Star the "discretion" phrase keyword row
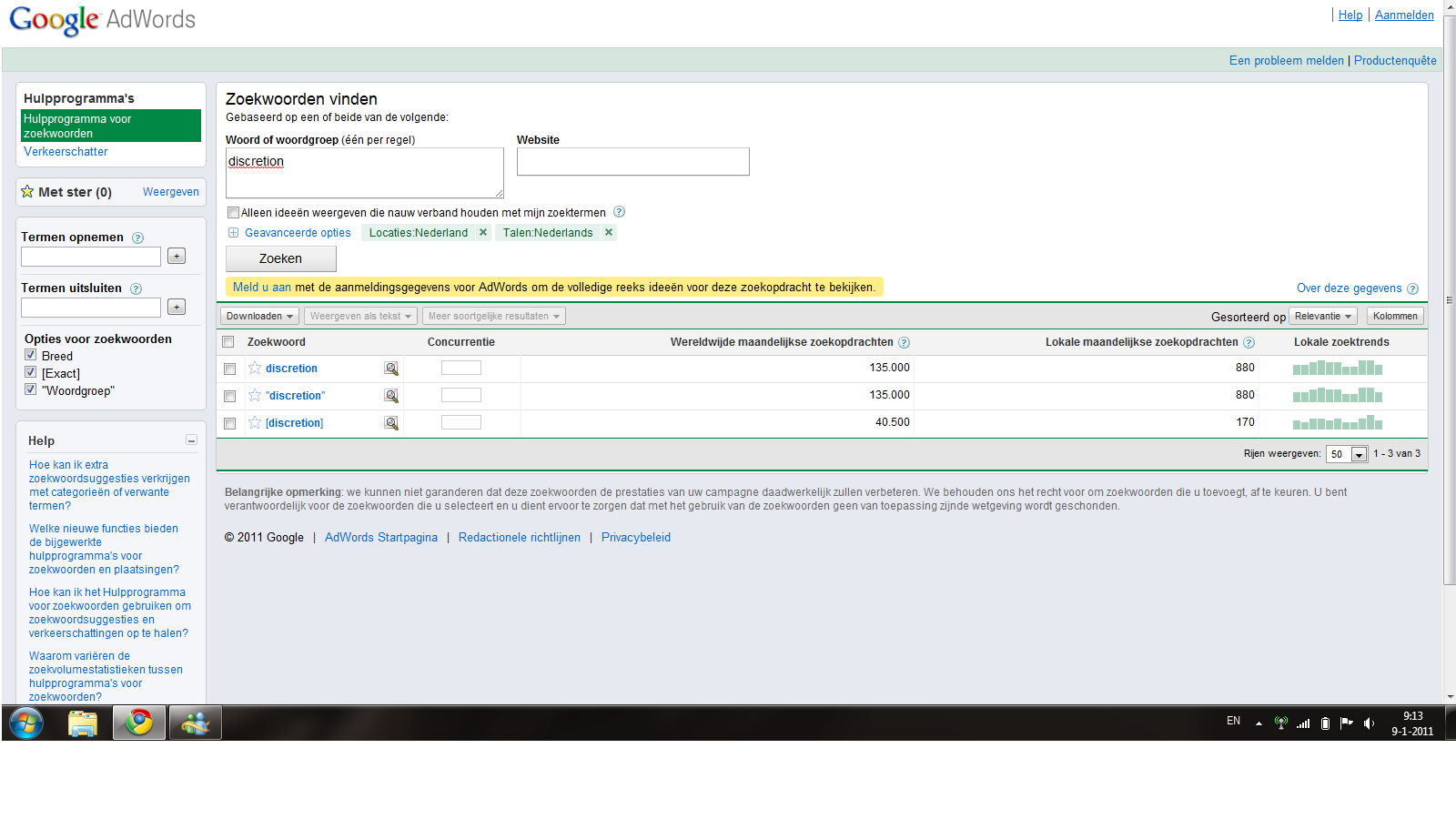Viewport: 1456px width, 819px height. [x=255, y=396]
